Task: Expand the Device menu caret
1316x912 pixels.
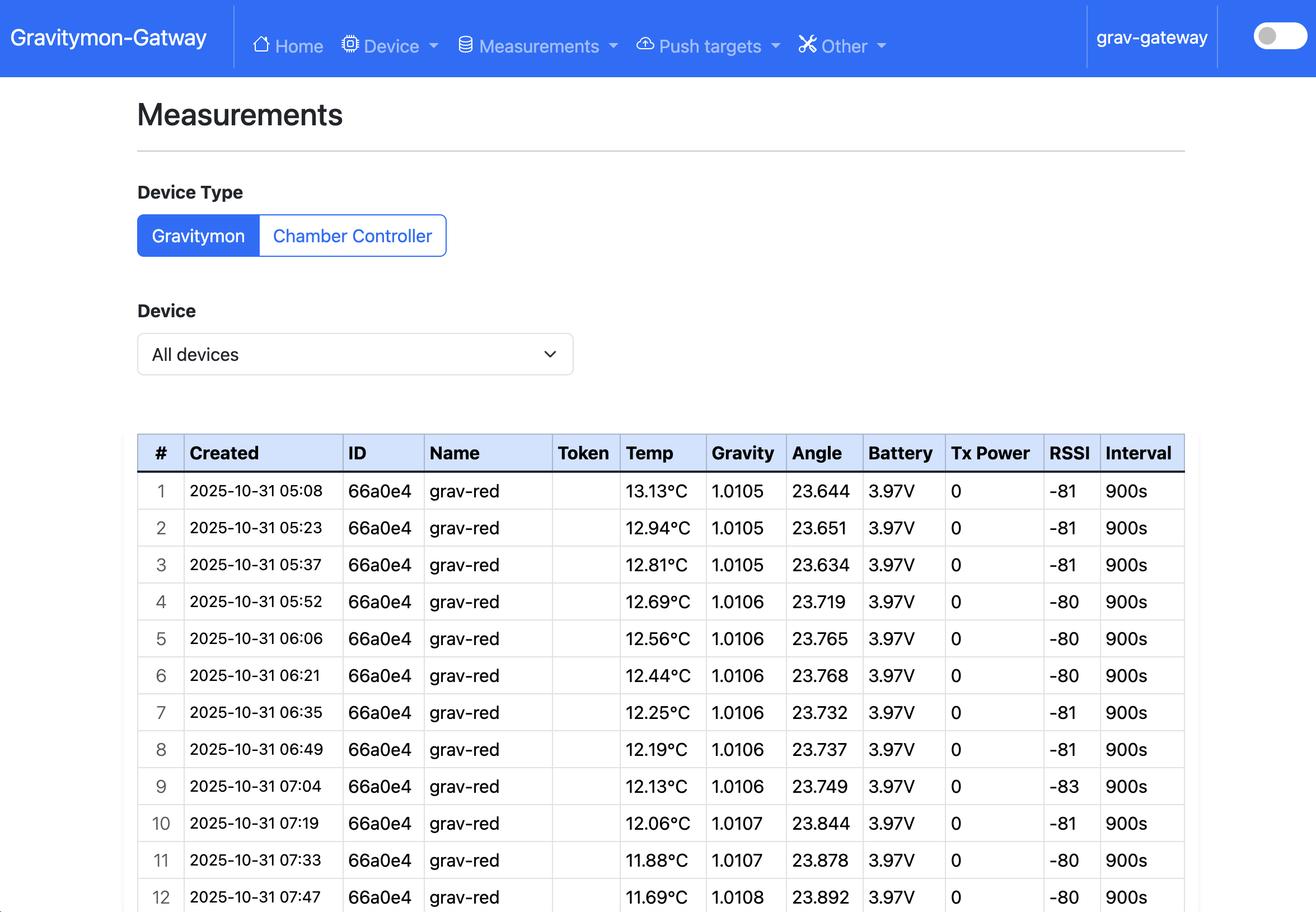Action: coord(434,46)
